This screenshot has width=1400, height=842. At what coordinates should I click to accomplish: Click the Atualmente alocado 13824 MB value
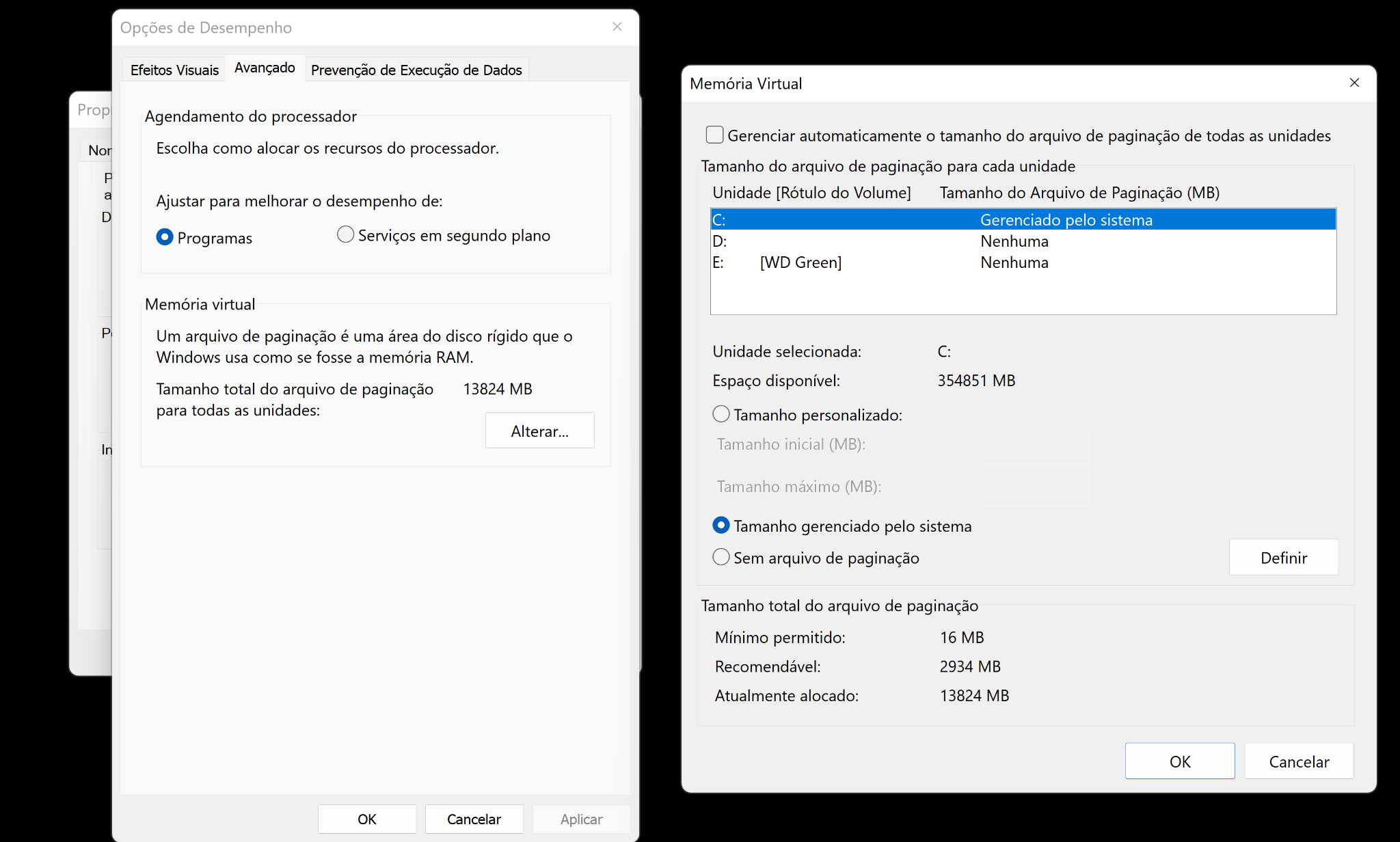pyautogui.click(x=974, y=695)
